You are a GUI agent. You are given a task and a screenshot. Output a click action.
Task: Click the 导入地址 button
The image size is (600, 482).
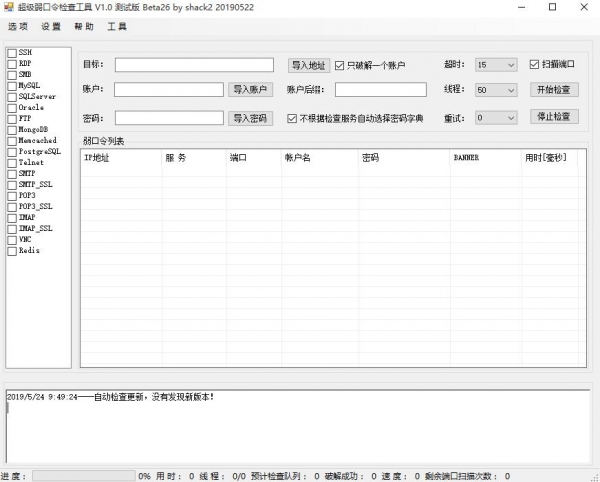pyautogui.click(x=309, y=65)
